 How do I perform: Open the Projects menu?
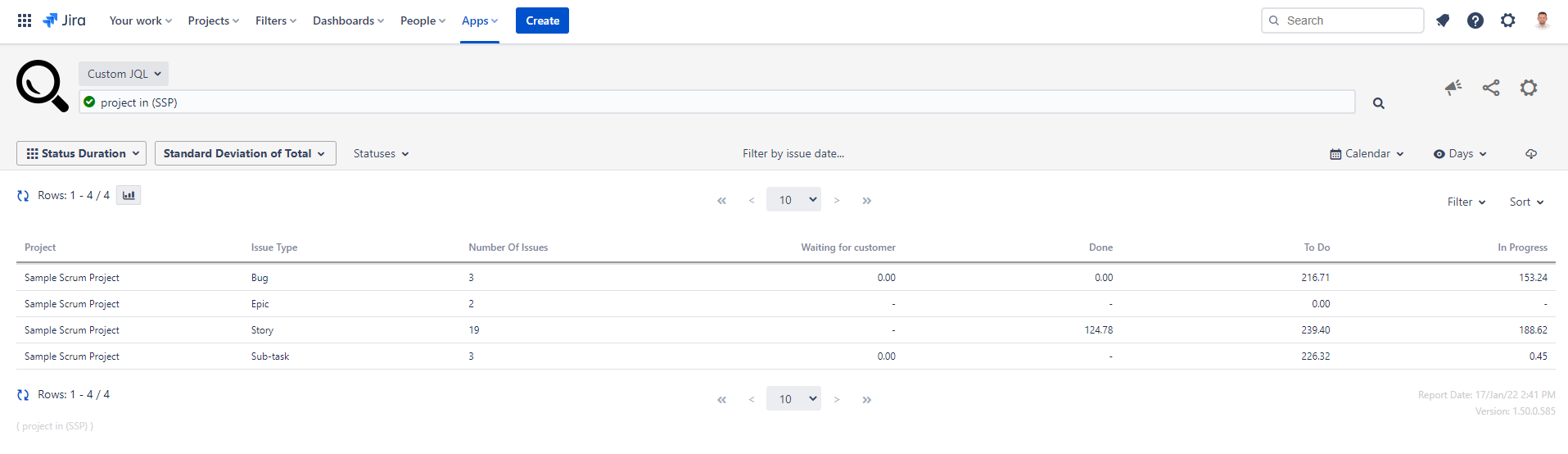tap(213, 20)
